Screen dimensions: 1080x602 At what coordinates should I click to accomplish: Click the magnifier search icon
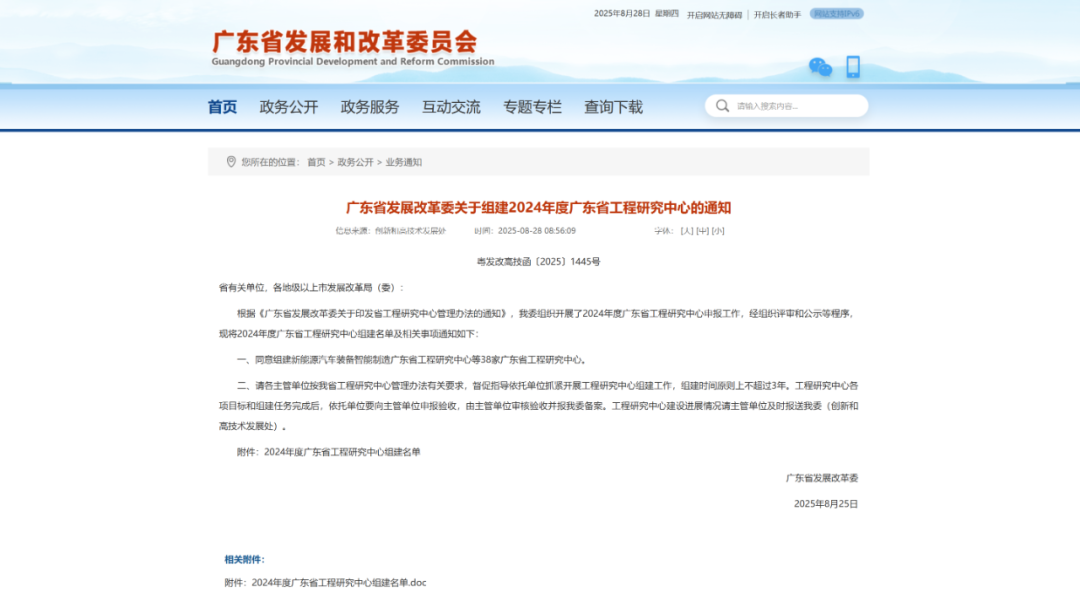point(722,106)
